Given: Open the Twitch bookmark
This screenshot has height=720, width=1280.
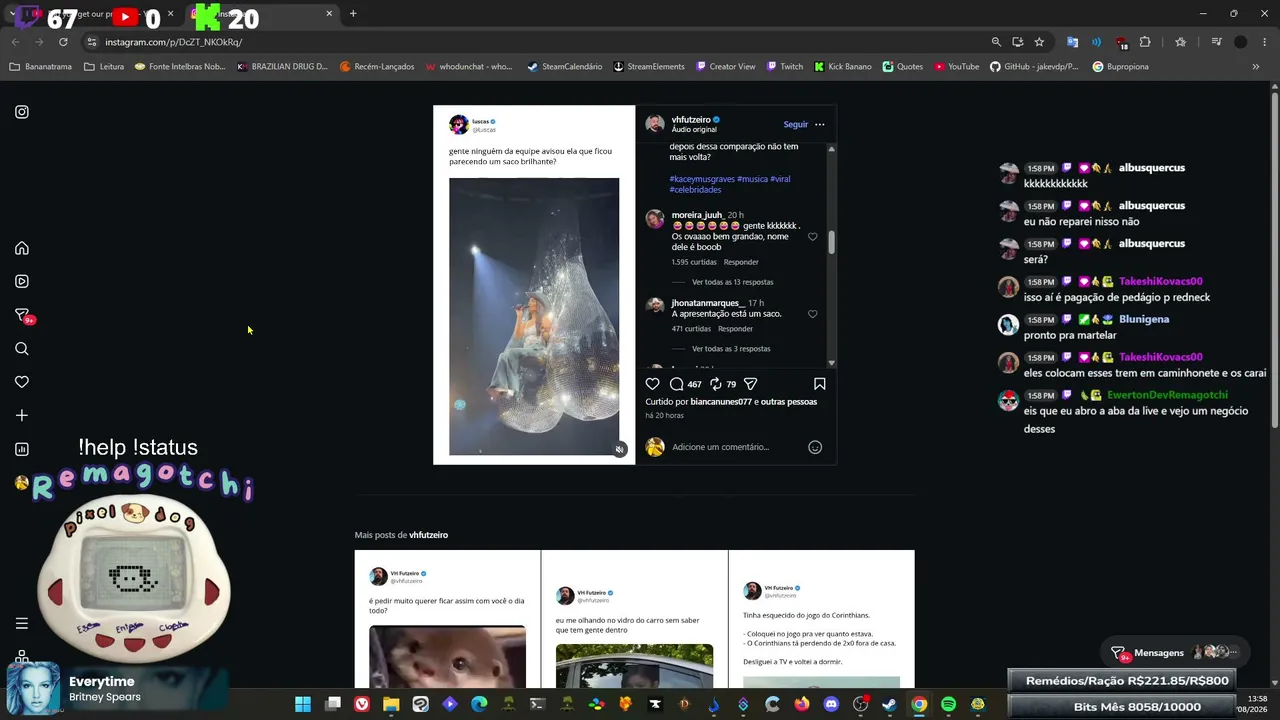Looking at the screenshot, I should pos(785,67).
